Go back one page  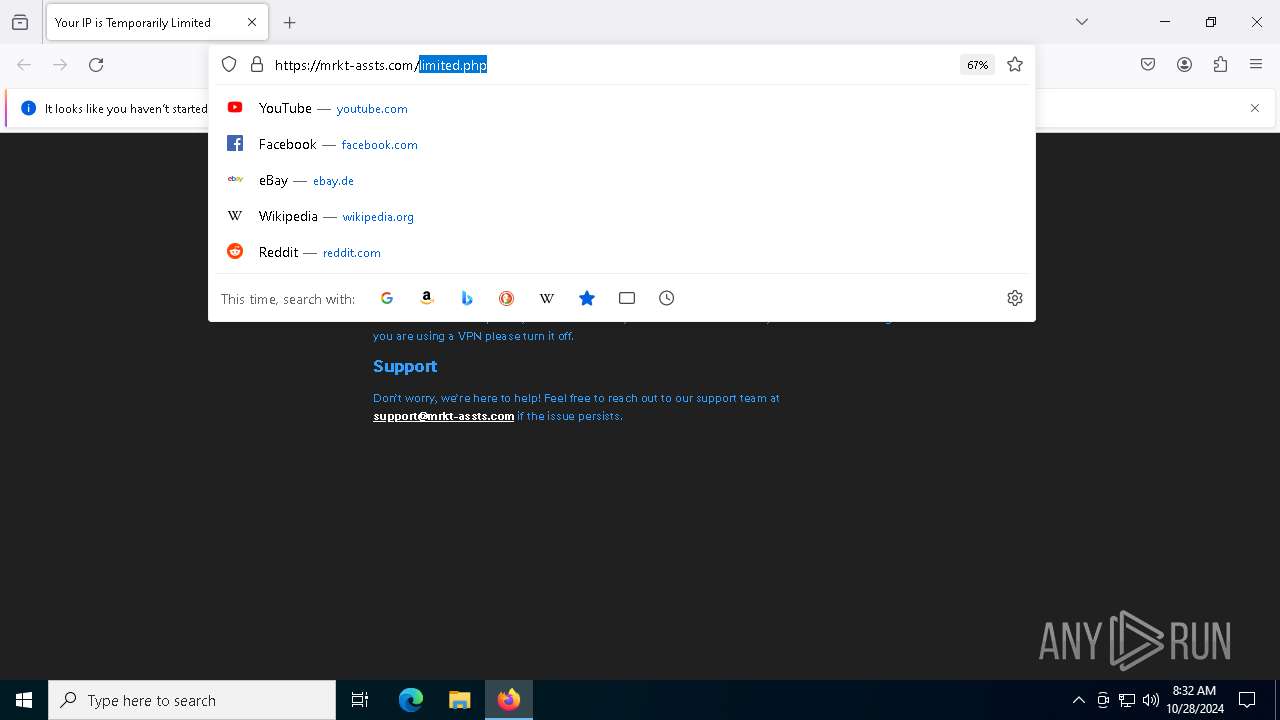[24, 65]
